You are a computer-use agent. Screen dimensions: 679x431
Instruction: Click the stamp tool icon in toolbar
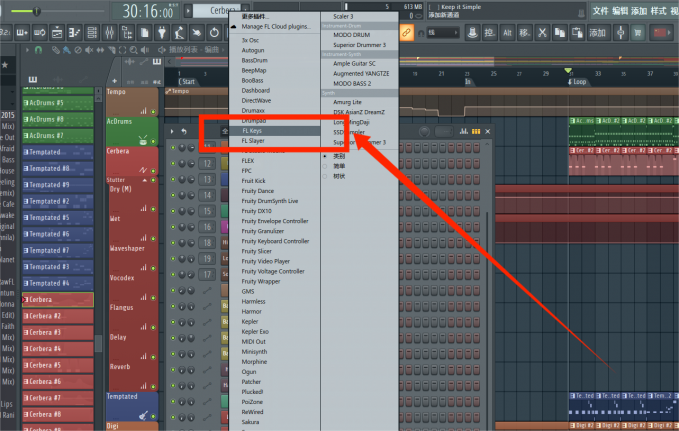coord(472,32)
